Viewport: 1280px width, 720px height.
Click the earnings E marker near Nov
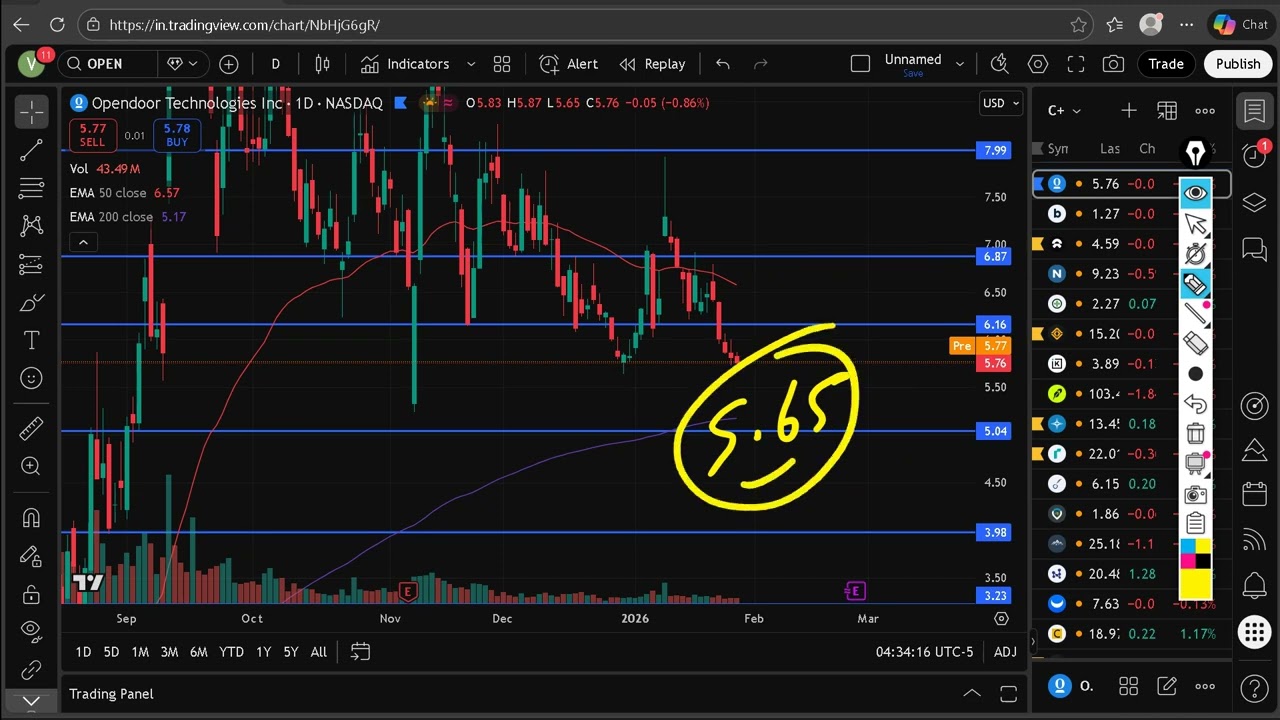[x=407, y=592]
